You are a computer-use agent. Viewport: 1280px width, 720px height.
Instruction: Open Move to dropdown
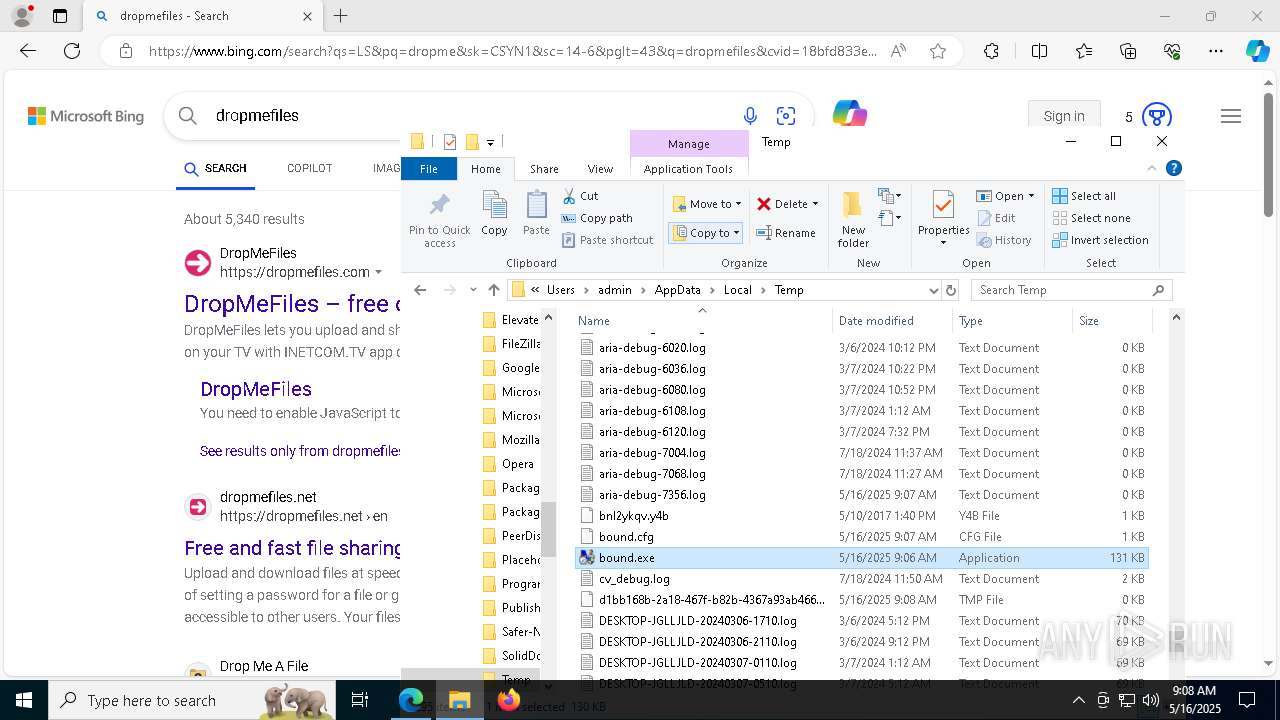point(706,204)
